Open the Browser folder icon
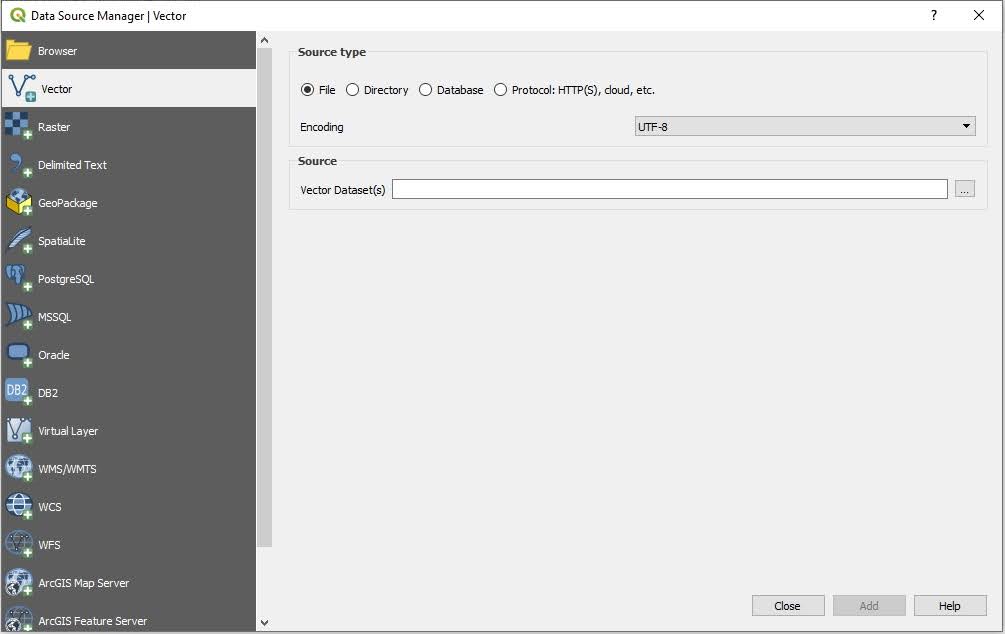The image size is (1005, 634). [19, 51]
